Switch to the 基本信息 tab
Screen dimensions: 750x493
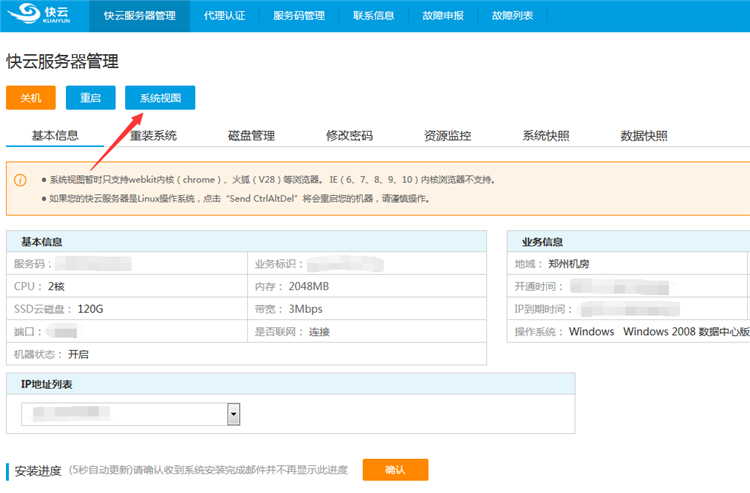tap(55, 136)
